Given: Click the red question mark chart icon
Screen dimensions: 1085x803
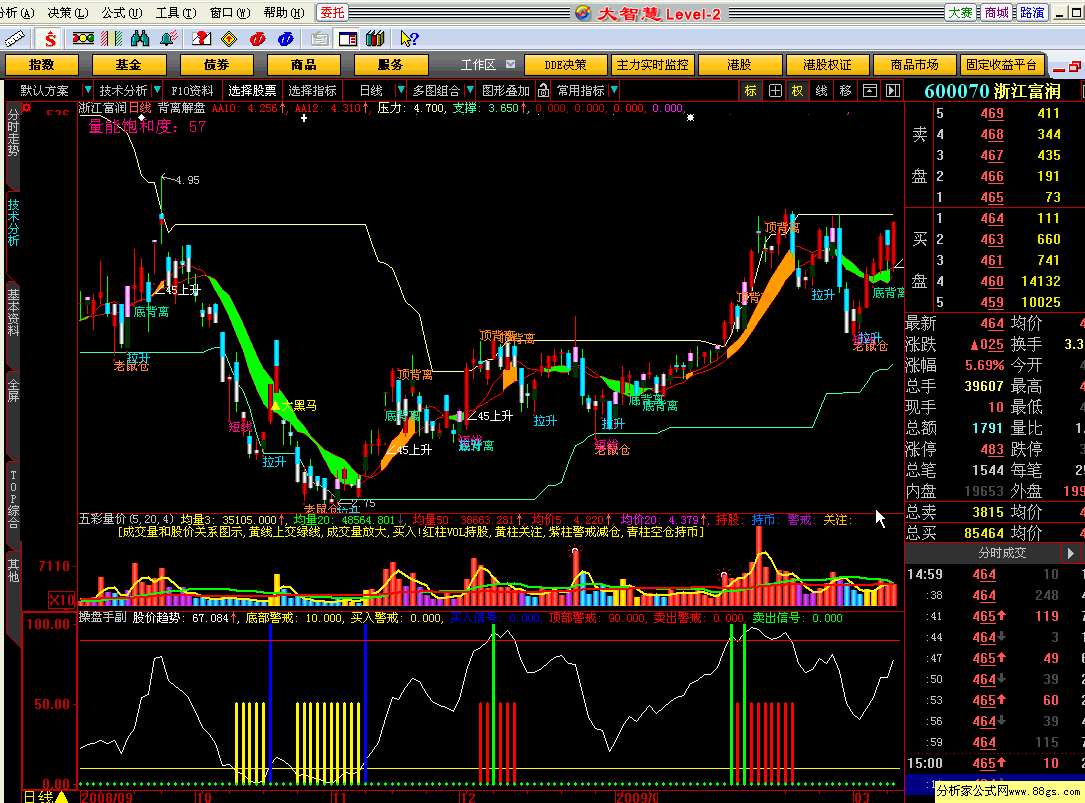Looking at the screenshot, I should point(201,39).
